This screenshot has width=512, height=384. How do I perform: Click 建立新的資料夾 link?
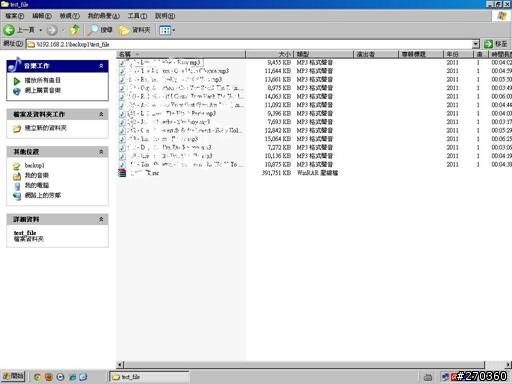tap(45, 128)
